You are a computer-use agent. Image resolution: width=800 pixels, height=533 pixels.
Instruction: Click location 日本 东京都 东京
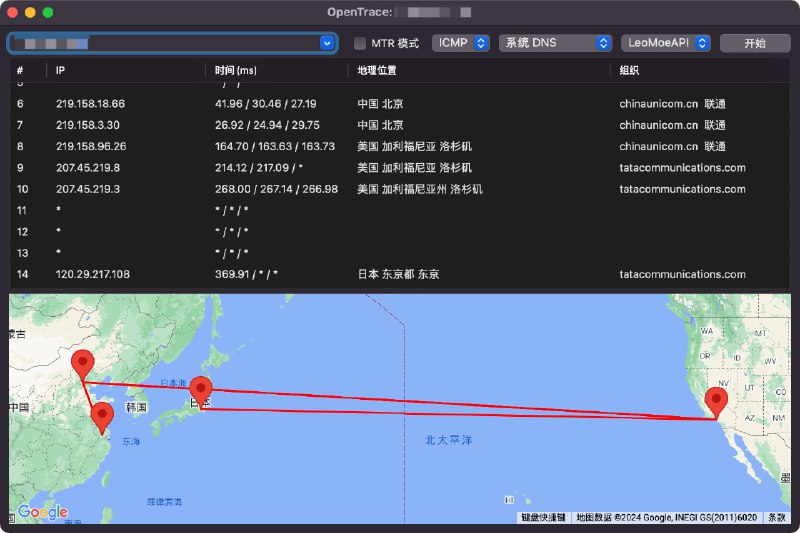pyautogui.click(x=398, y=274)
